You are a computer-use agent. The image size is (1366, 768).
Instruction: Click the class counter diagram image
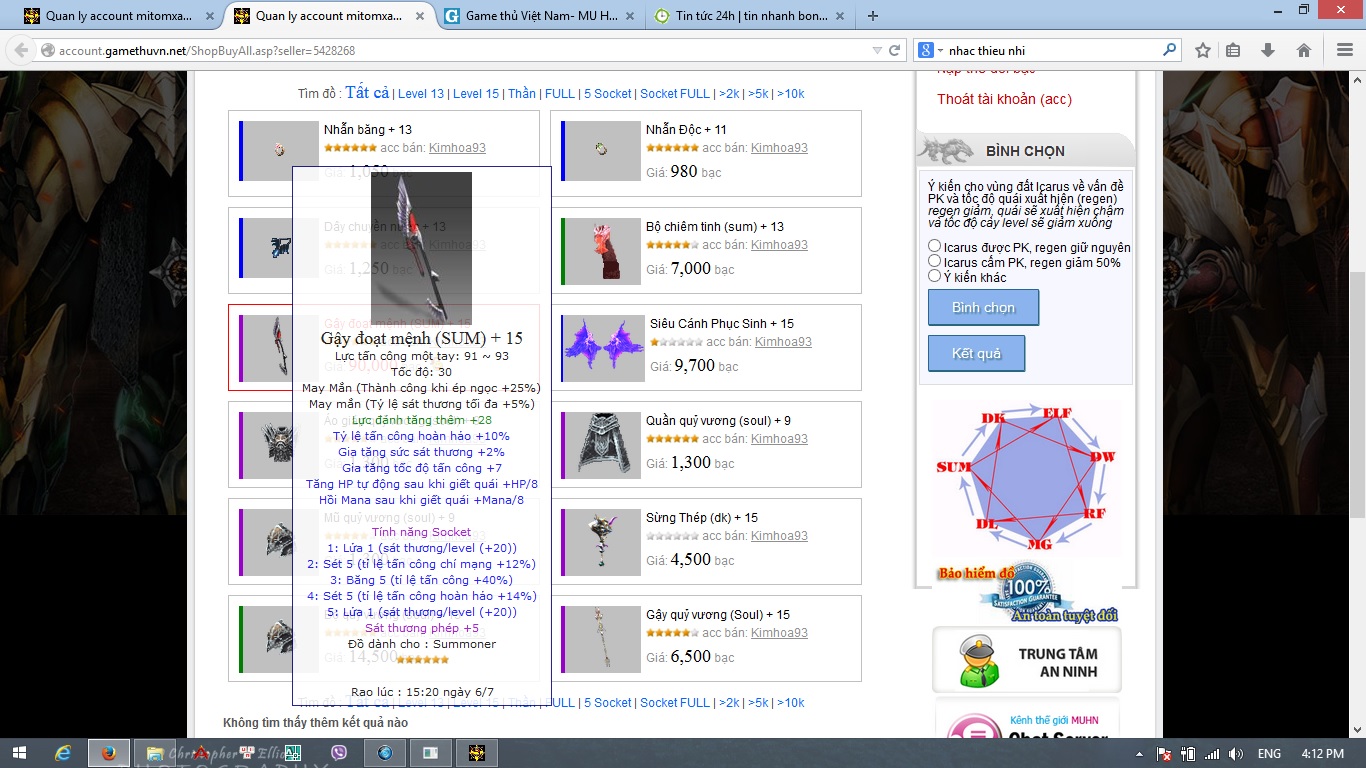pos(1026,478)
